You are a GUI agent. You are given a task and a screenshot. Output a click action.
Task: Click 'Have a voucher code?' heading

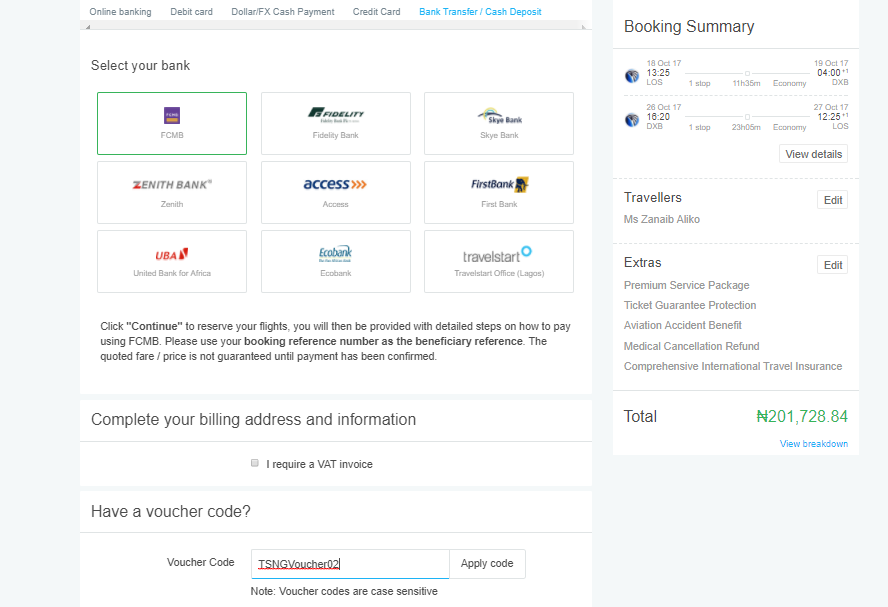170,511
